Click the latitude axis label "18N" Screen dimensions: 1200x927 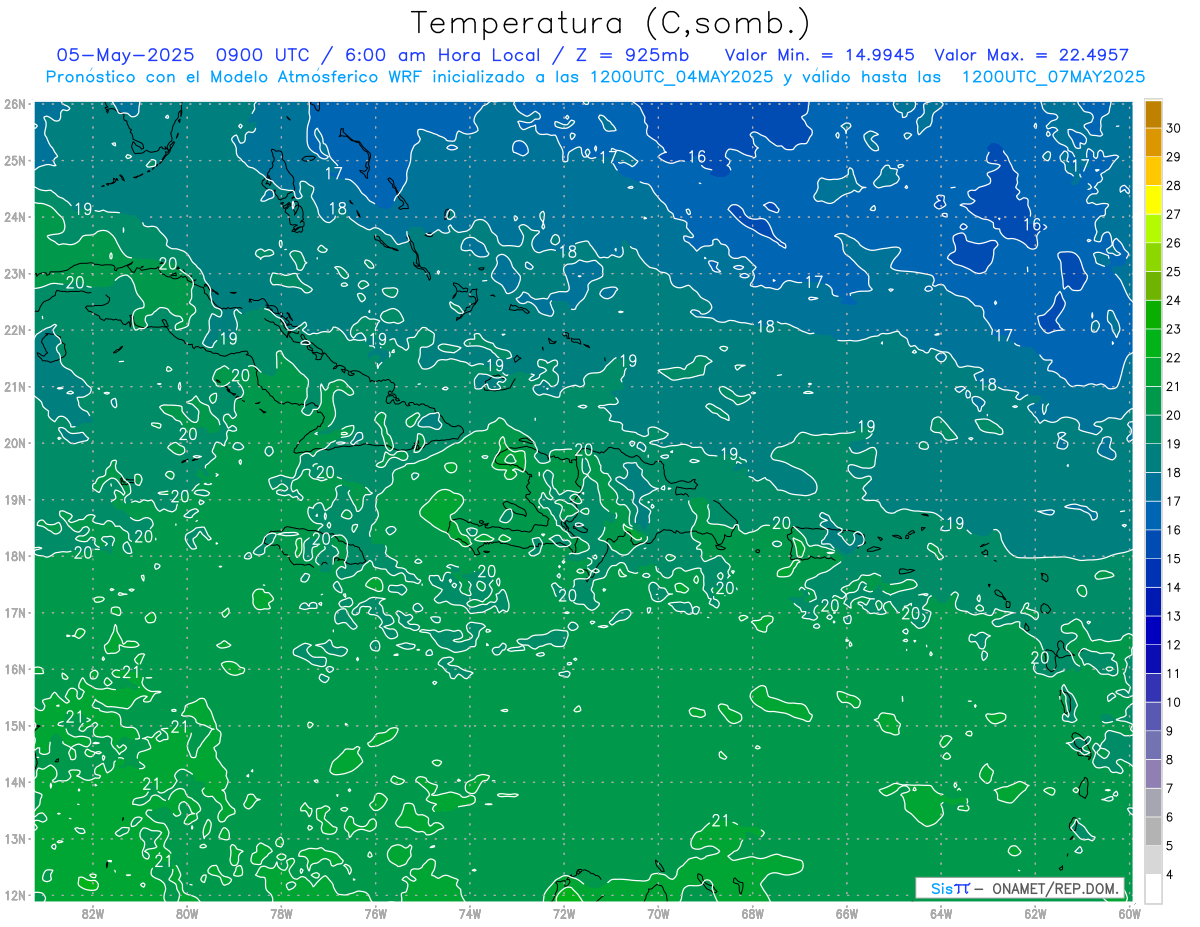15,556
